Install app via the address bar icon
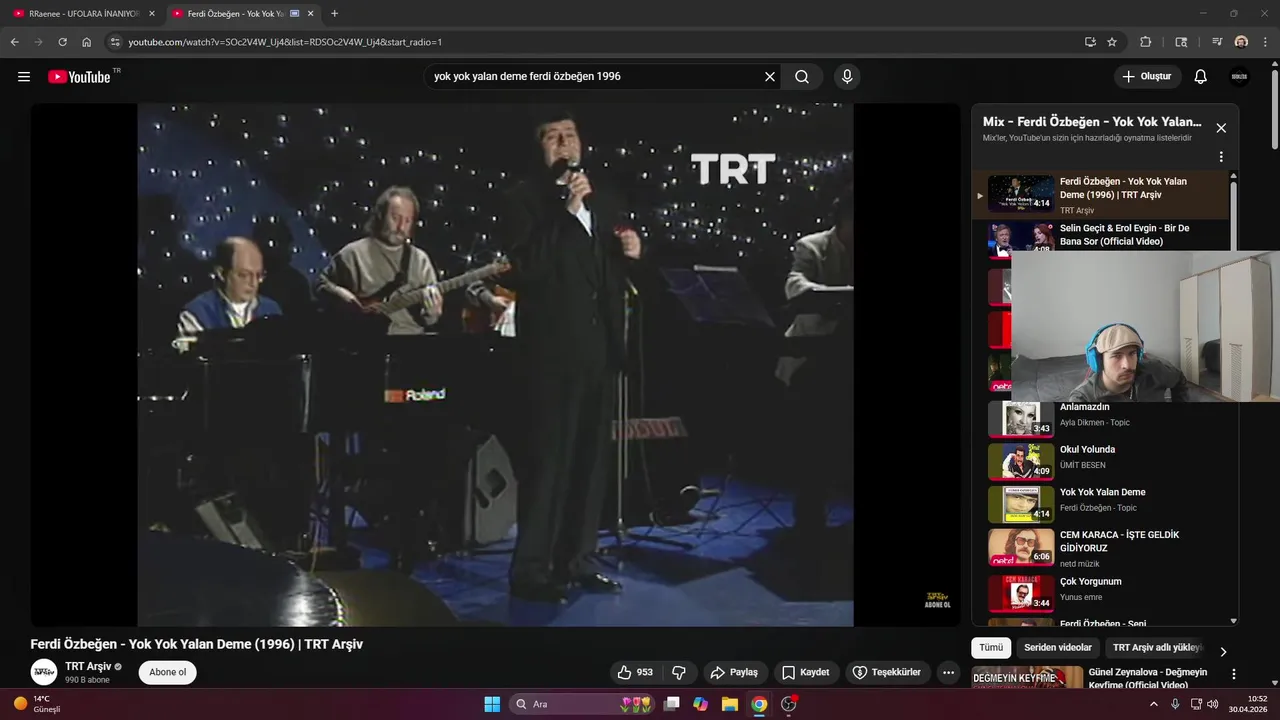 (x=1090, y=42)
